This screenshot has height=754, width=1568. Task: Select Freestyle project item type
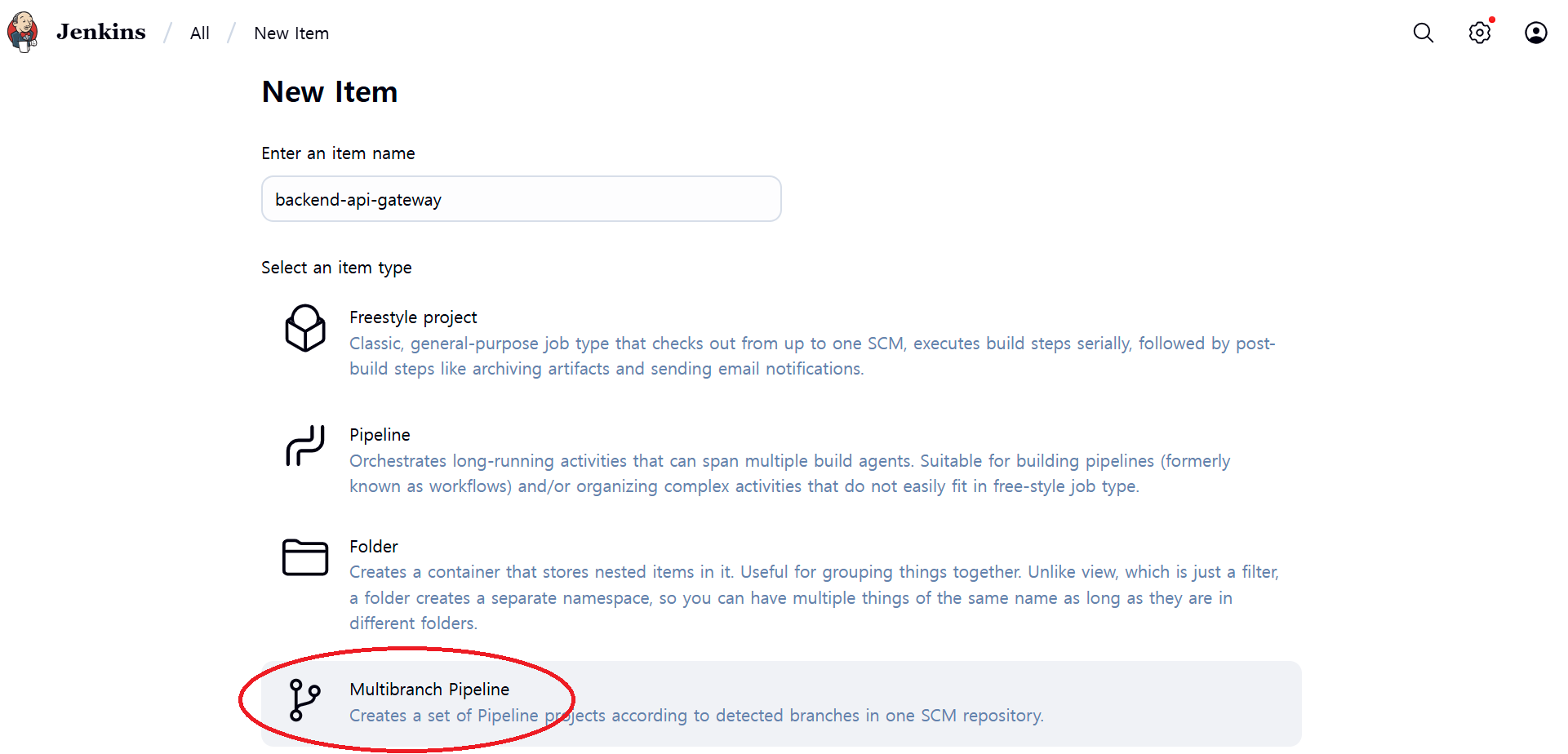tap(413, 317)
